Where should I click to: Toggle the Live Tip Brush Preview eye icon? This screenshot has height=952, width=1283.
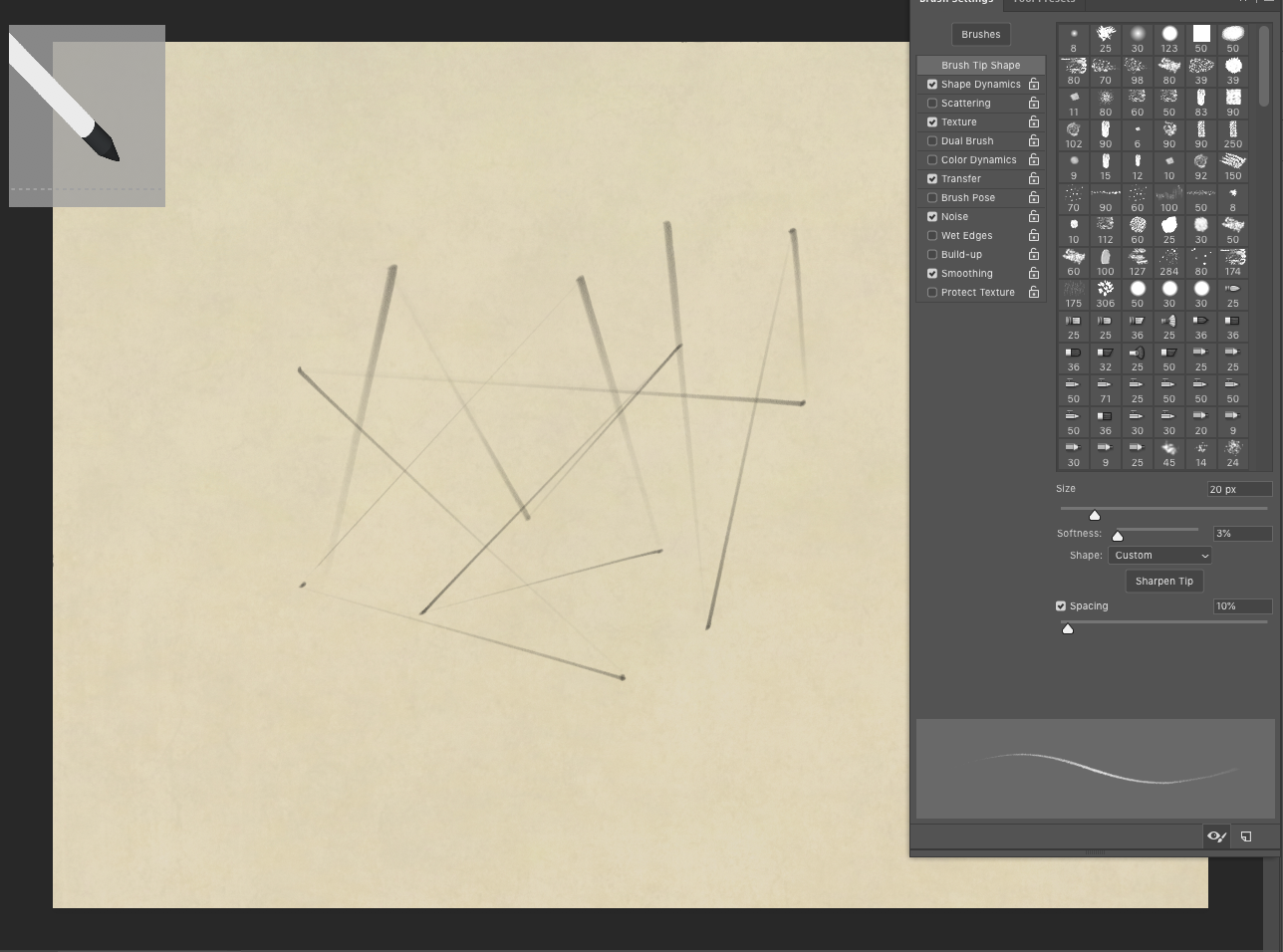[1216, 836]
